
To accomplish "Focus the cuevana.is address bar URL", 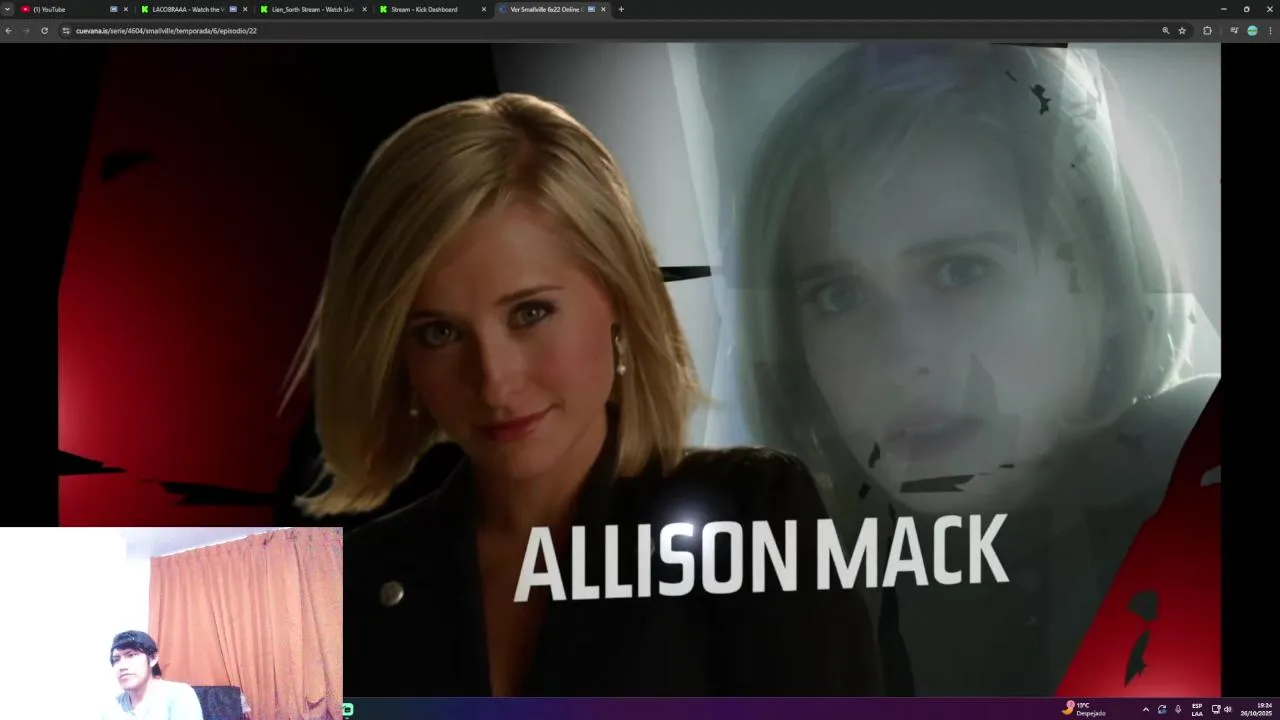I will pyautogui.click(x=166, y=31).
